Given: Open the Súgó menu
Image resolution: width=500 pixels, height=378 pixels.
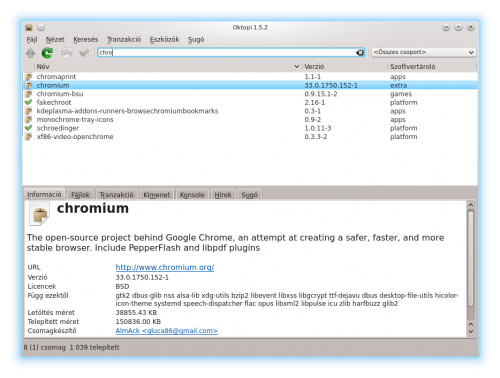Looking at the screenshot, I should coord(196,39).
